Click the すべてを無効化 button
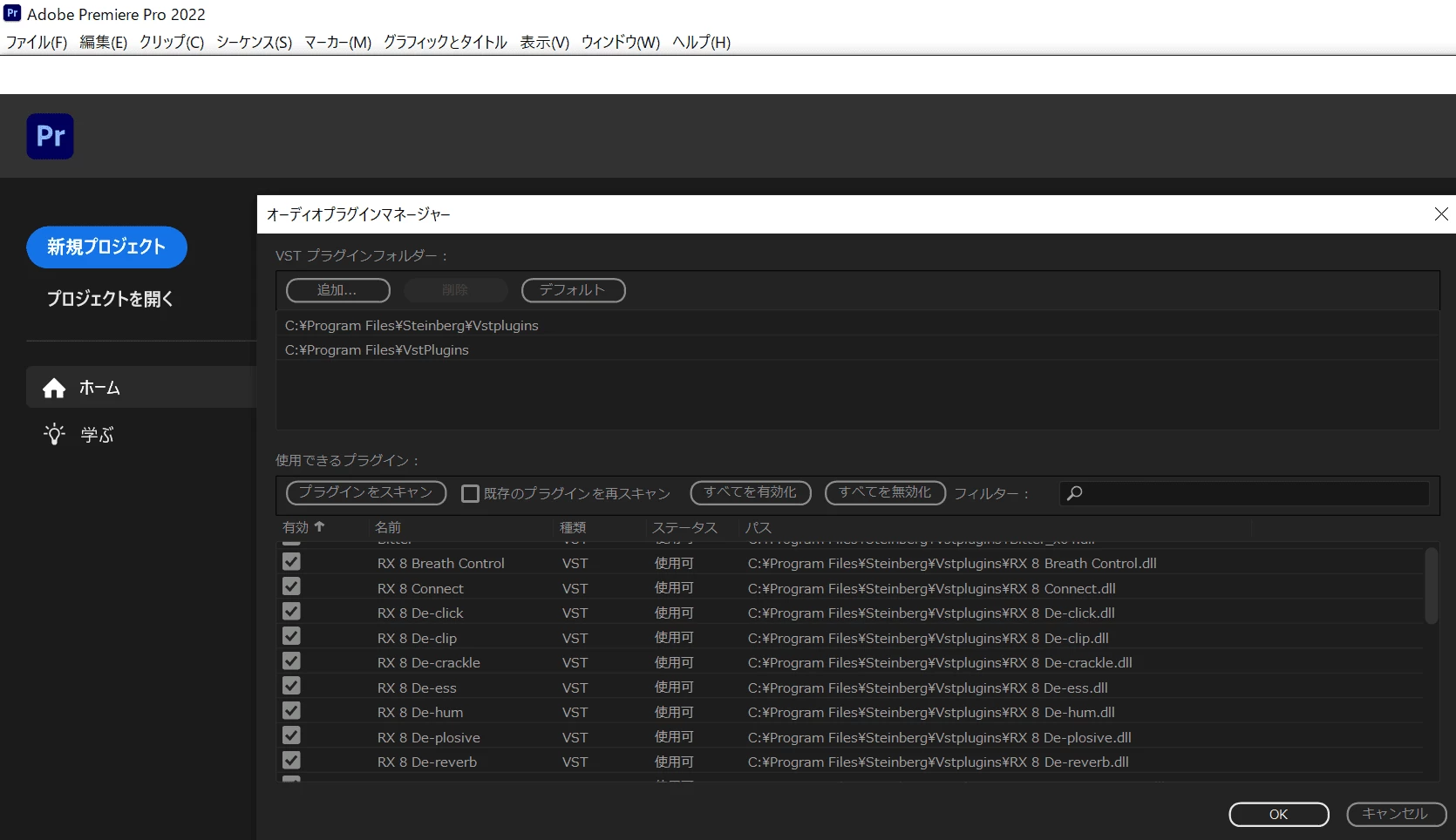The height and width of the screenshot is (840, 1456). tap(885, 492)
